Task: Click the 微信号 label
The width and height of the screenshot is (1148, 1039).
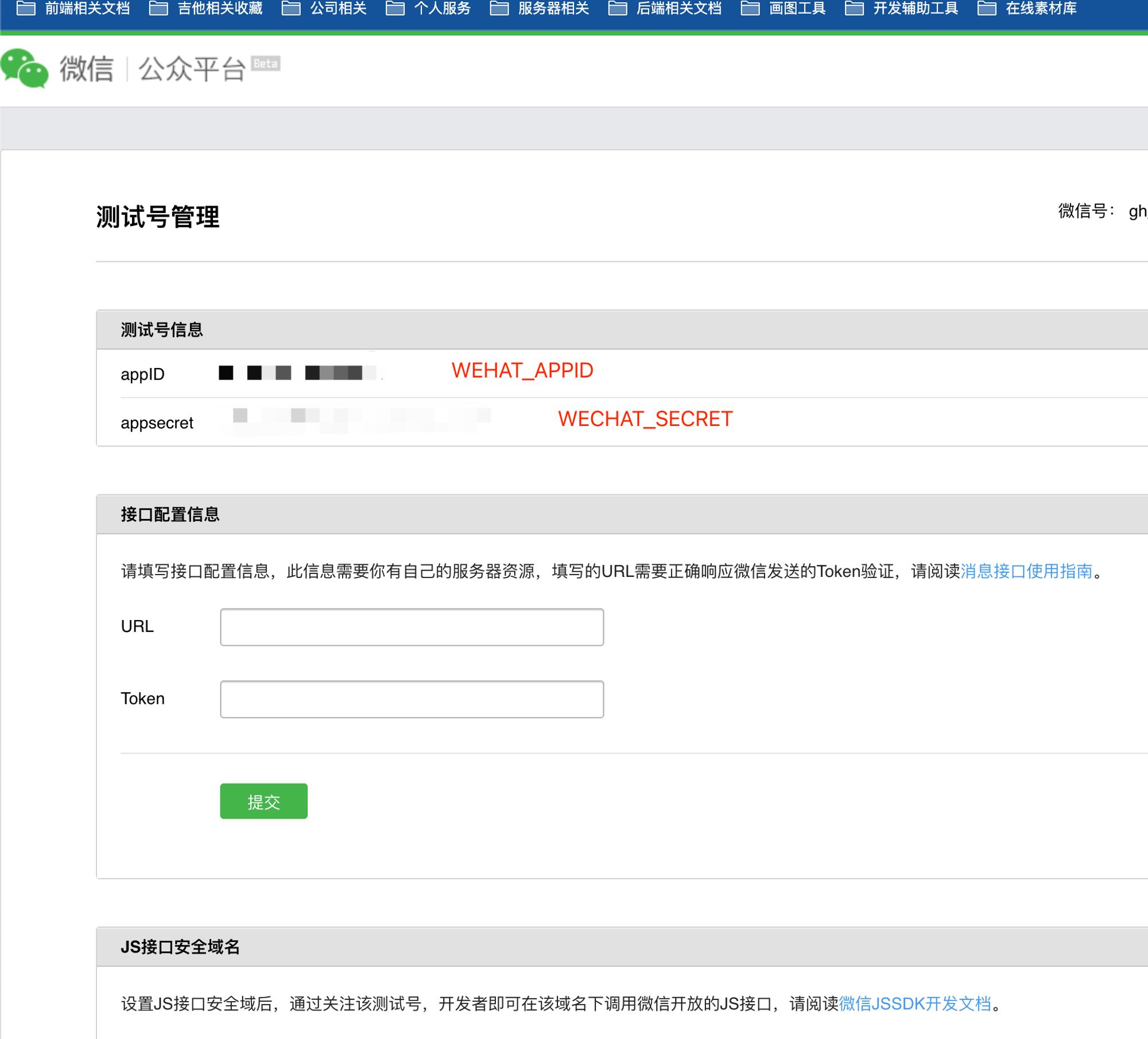Action: point(1086,211)
